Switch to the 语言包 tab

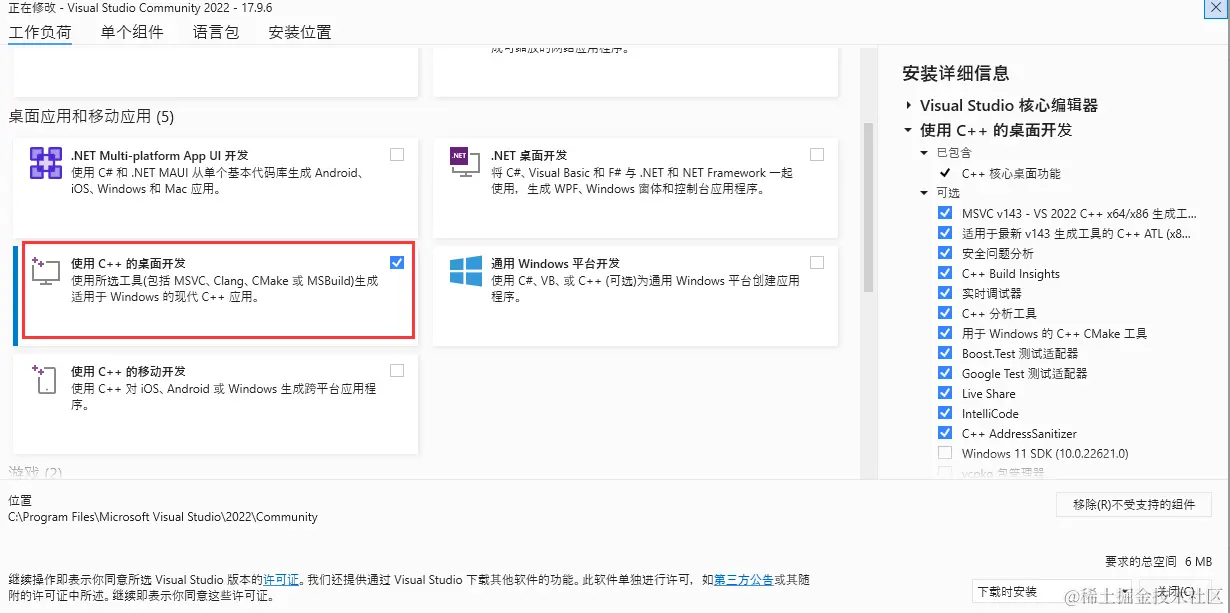pyautogui.click(x=216, y=32)
